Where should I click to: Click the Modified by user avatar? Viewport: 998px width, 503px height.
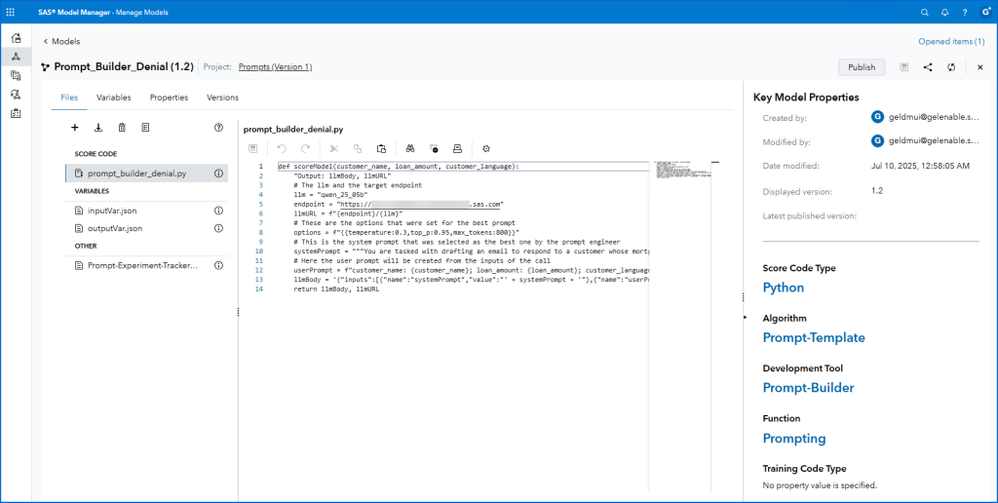[878, 141]
